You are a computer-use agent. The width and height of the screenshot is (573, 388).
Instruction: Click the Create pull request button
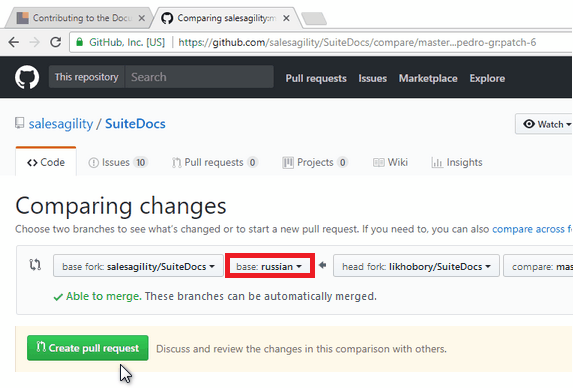88,348
